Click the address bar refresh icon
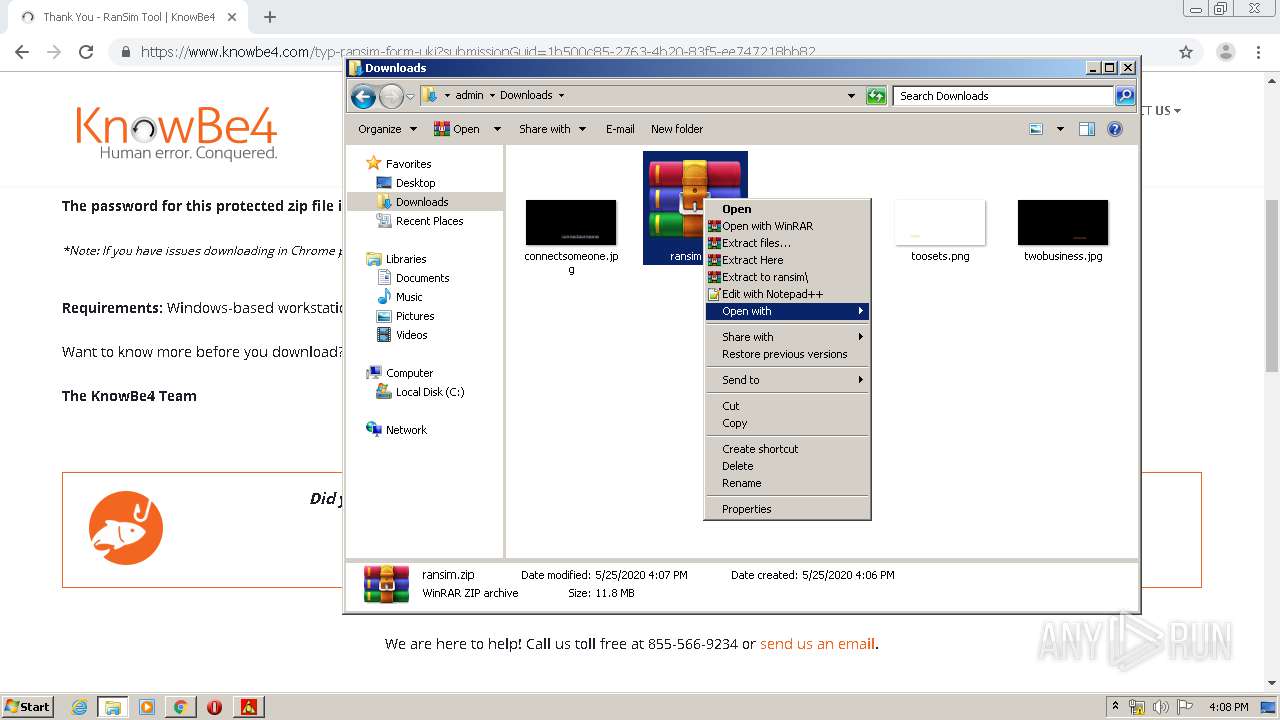Image resolution: width=1280 pixels, height=720 pixels. tap(876, 96)
